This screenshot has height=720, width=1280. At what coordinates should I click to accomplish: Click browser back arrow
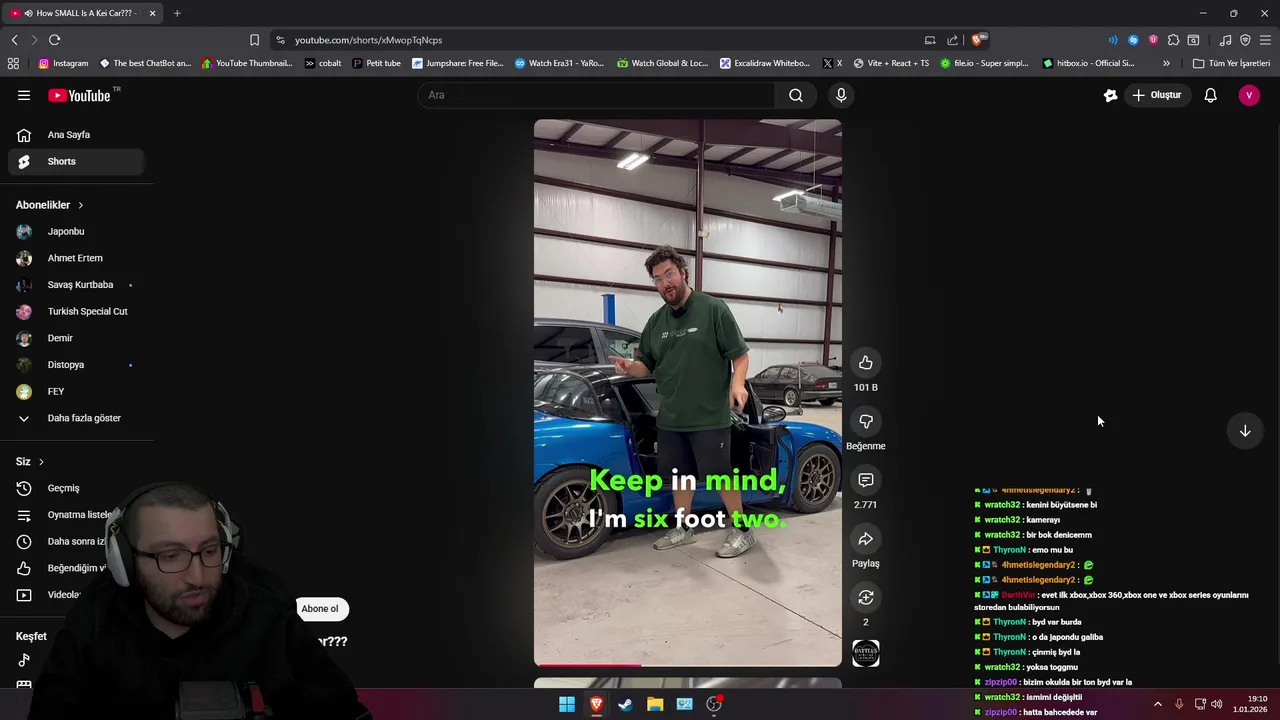[x=14, y=40]
